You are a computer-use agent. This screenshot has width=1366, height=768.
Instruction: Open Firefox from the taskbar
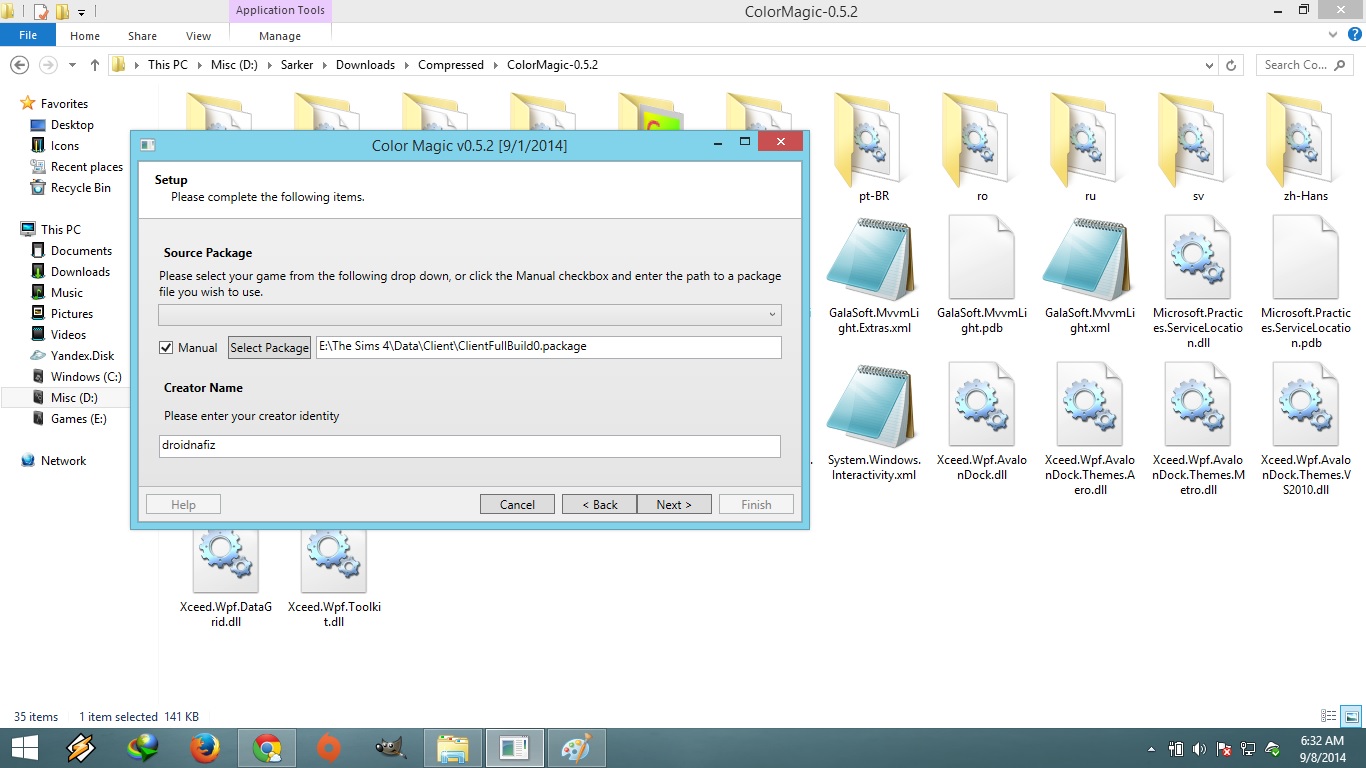click(205, 748)
